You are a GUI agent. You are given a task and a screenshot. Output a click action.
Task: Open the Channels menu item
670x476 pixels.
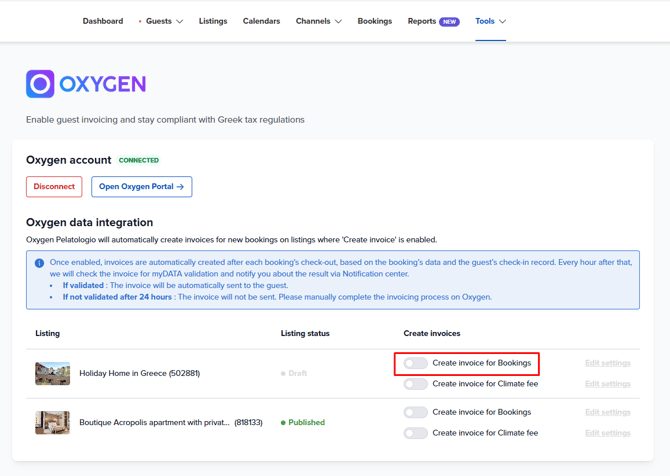(x=313, y=21)
